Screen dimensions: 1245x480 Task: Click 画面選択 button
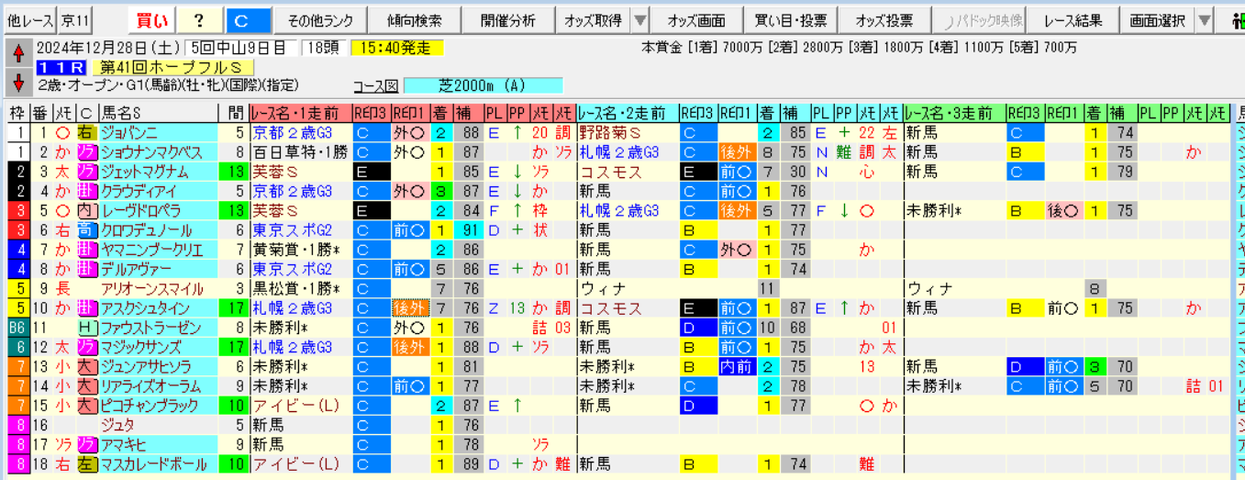tap(1156, 20)
